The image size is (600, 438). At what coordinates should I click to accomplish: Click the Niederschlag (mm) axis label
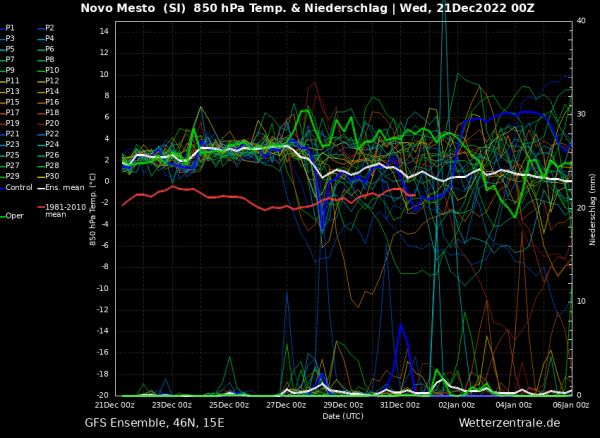(592, 208)
